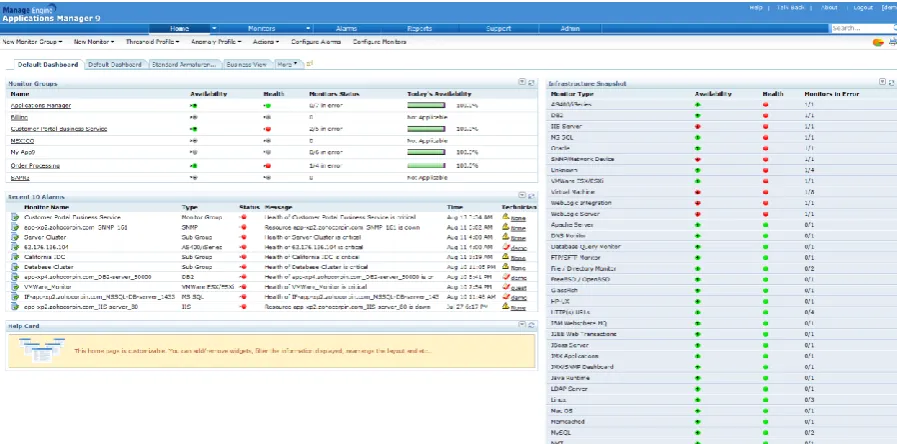
Task: Click the MS SQL row in Infrastructure Snapshot
Action: [722, 137]
